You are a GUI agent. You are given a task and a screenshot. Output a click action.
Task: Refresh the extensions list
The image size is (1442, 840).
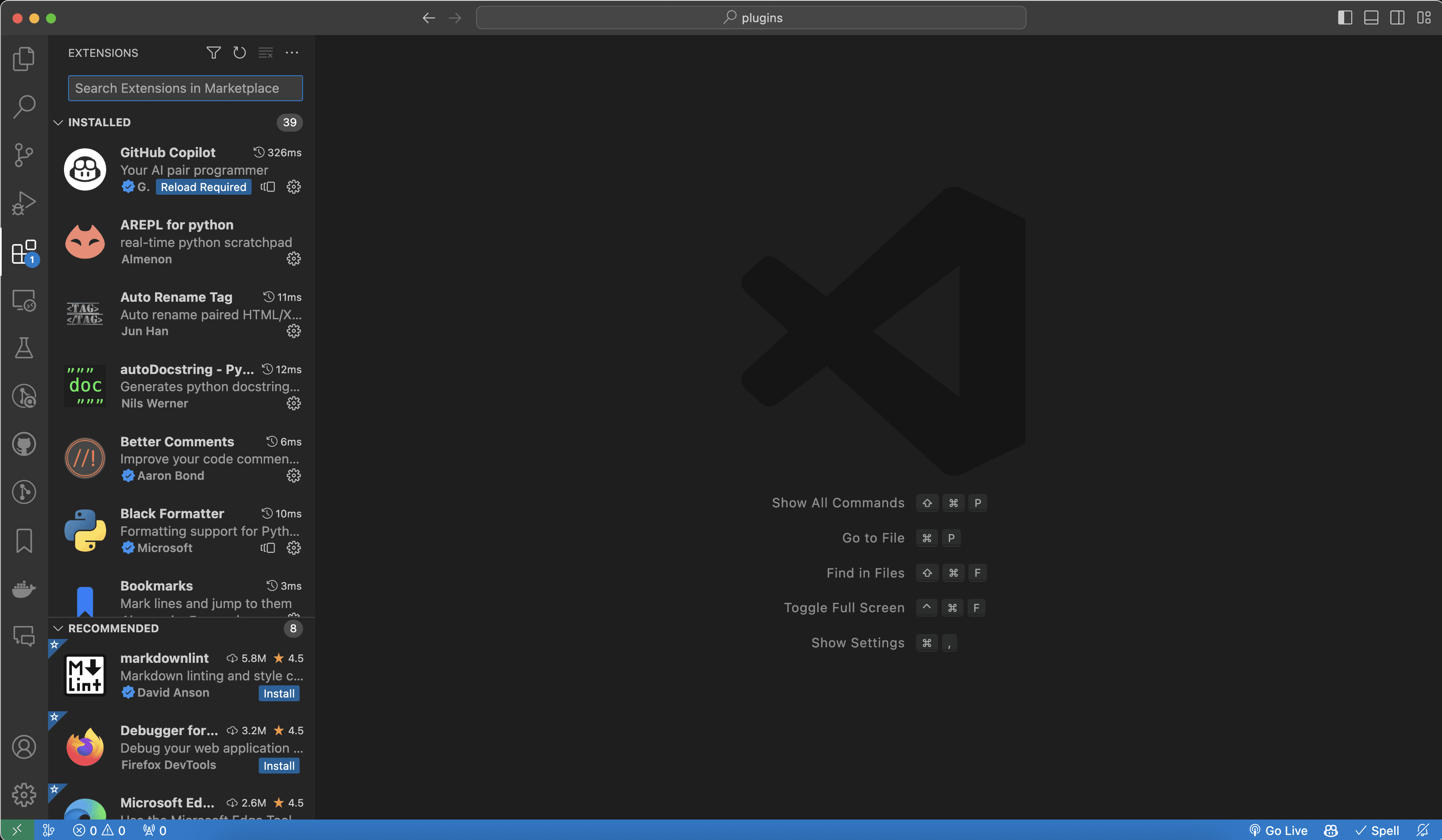tap(239, 53)
